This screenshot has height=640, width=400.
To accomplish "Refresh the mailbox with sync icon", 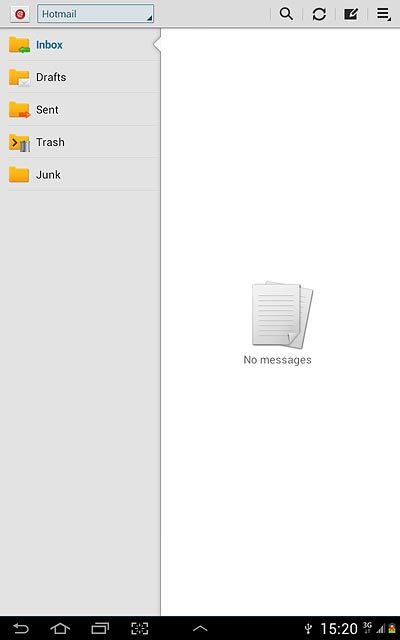I will coord(319,14).
